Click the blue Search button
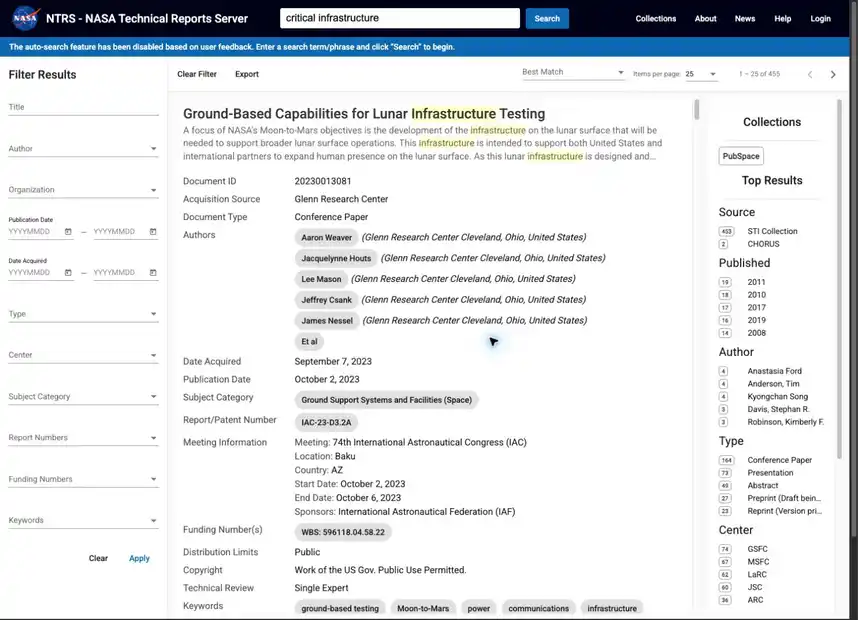This screenshot has width=858, height=620. pyautogui.click(x=547, y=19)
